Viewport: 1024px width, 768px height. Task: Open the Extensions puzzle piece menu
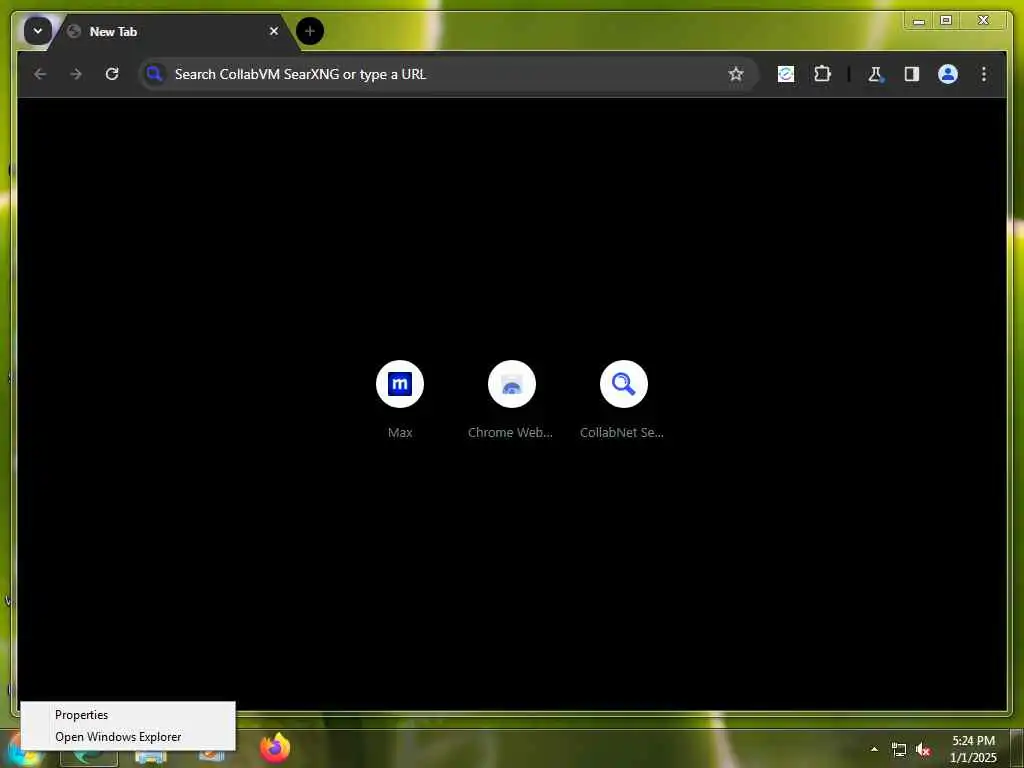point(822,74)
